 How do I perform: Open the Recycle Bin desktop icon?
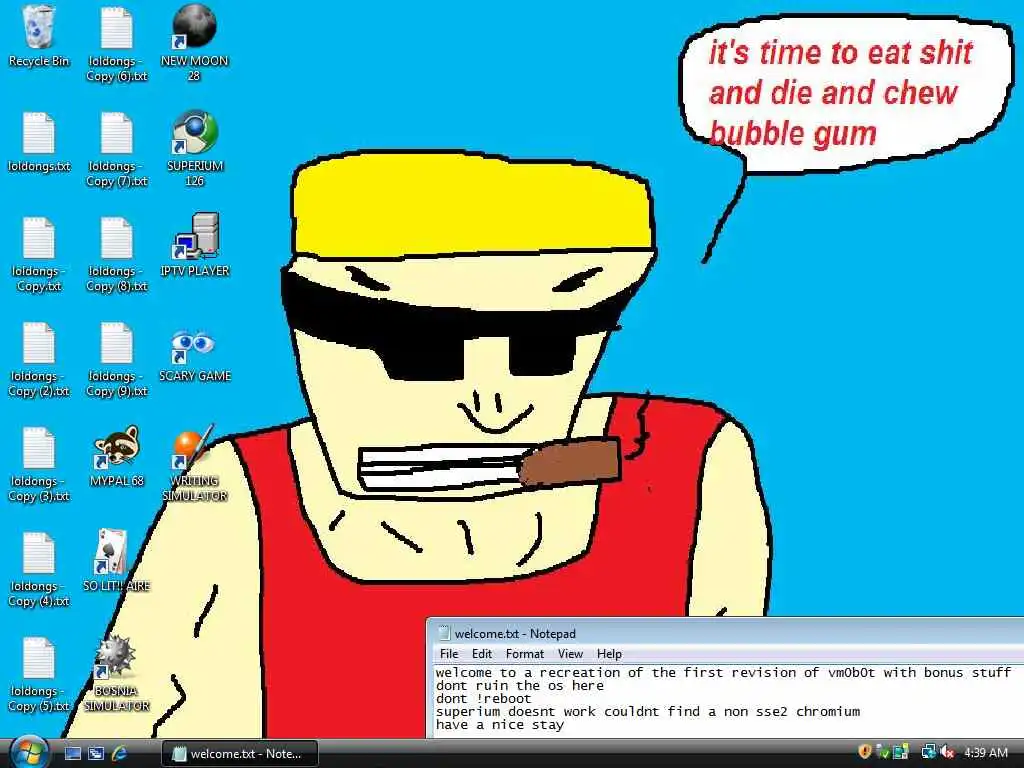(39, 36)
